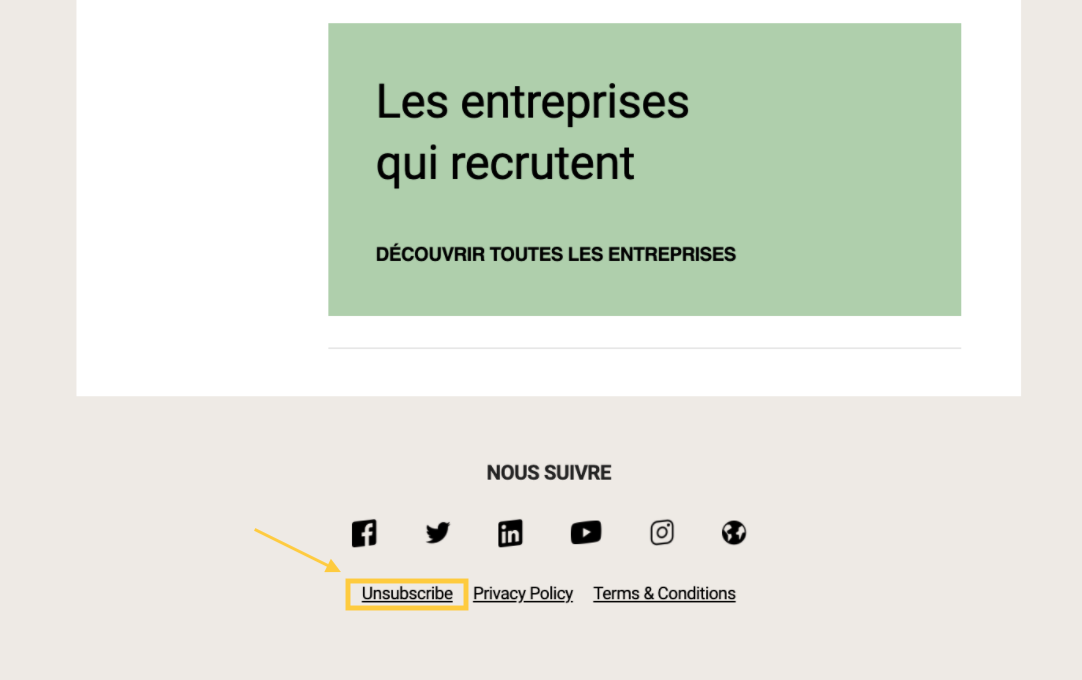This screenshot has height=680, width=1082.
Task: Open the Facebook social icon
Action: pos(364,533)
